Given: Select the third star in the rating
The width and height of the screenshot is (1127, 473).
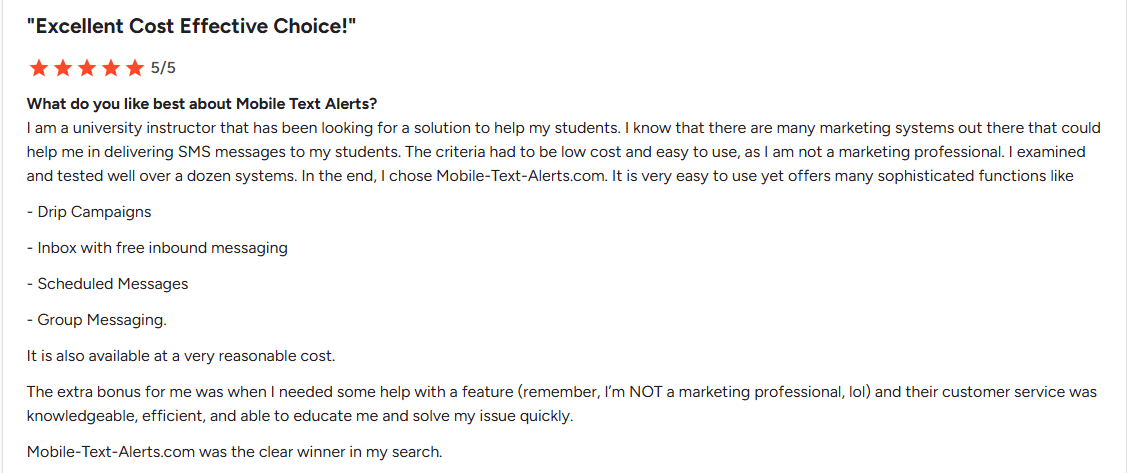Looking at the screenshot, I should coord(87,68).
